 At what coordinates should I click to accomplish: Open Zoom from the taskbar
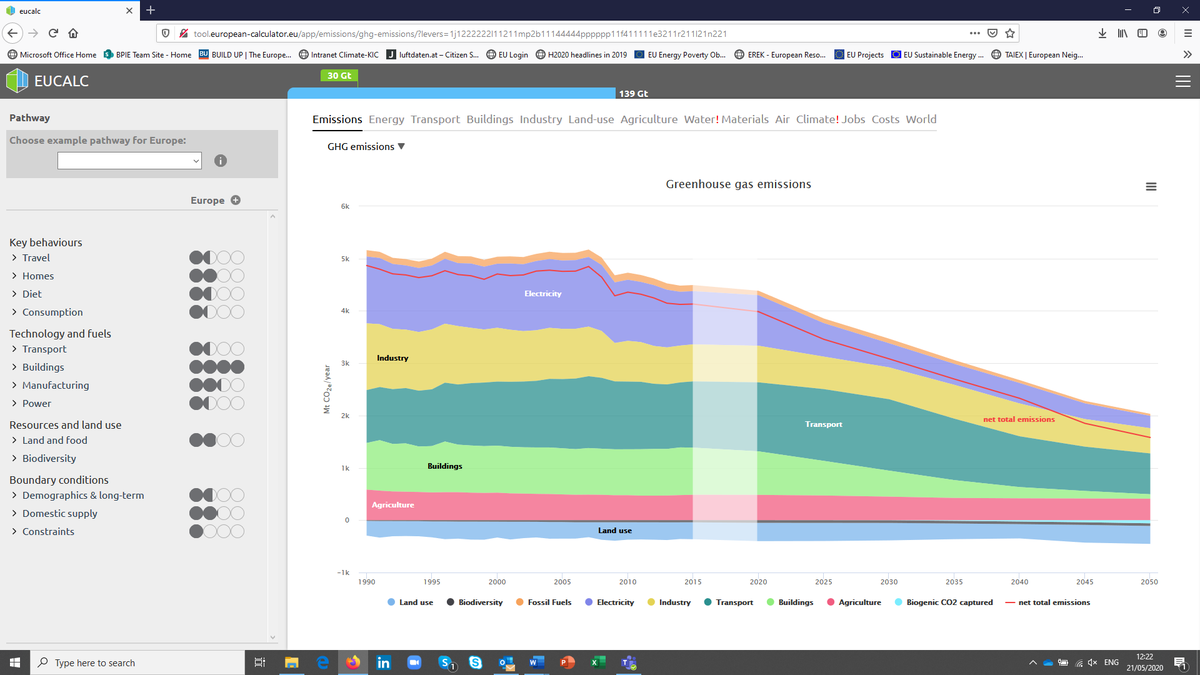click(414, 663)
